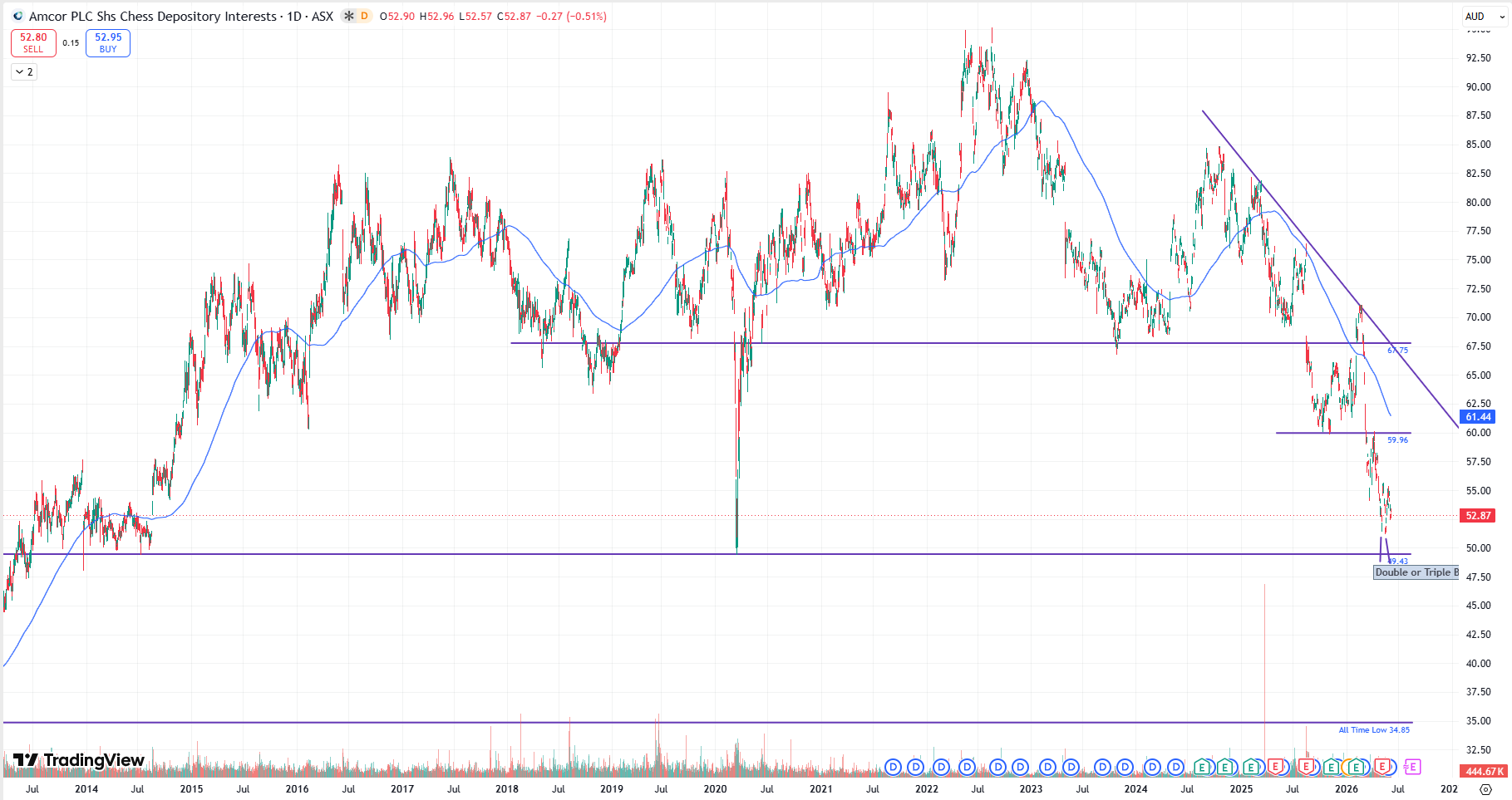Click the first blue dividend D marker

click(894, 767)
